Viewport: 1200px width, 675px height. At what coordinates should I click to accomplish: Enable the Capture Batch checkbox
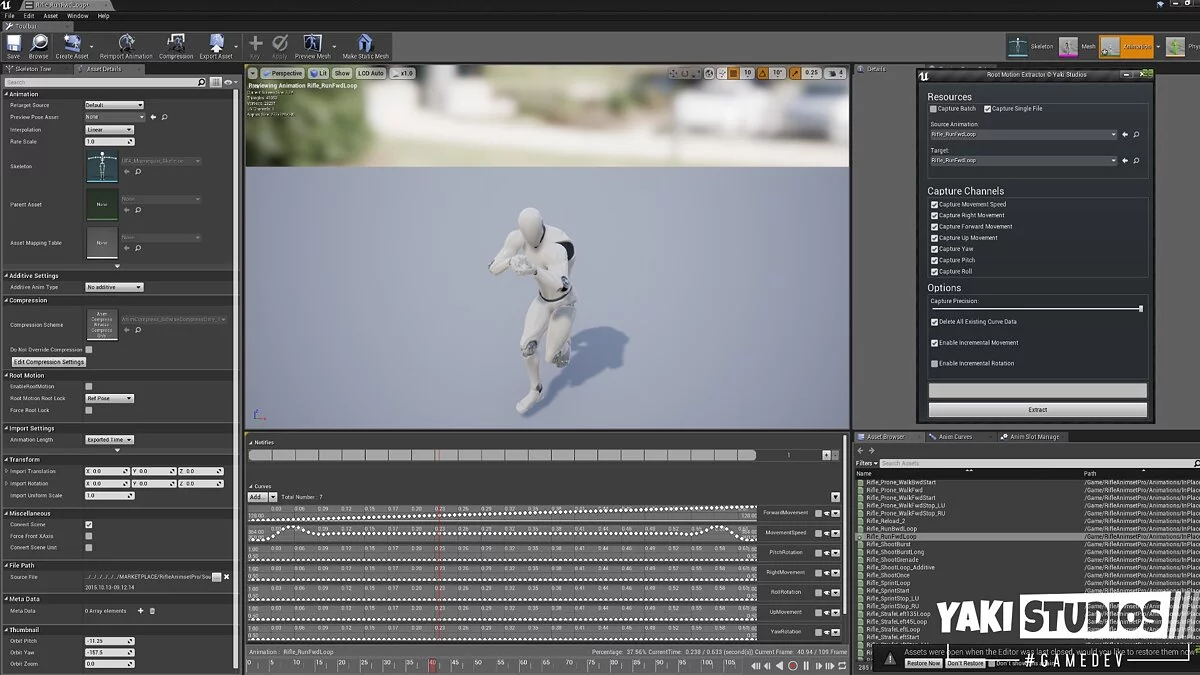[934, 109]
